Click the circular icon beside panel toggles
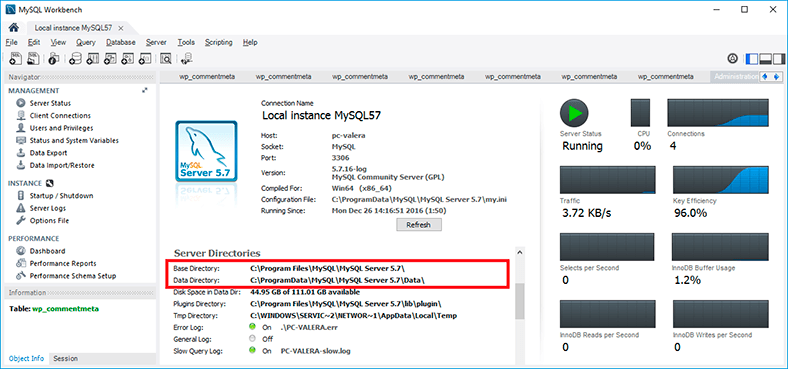The image size is (788, 369). (x=732, y=59)
